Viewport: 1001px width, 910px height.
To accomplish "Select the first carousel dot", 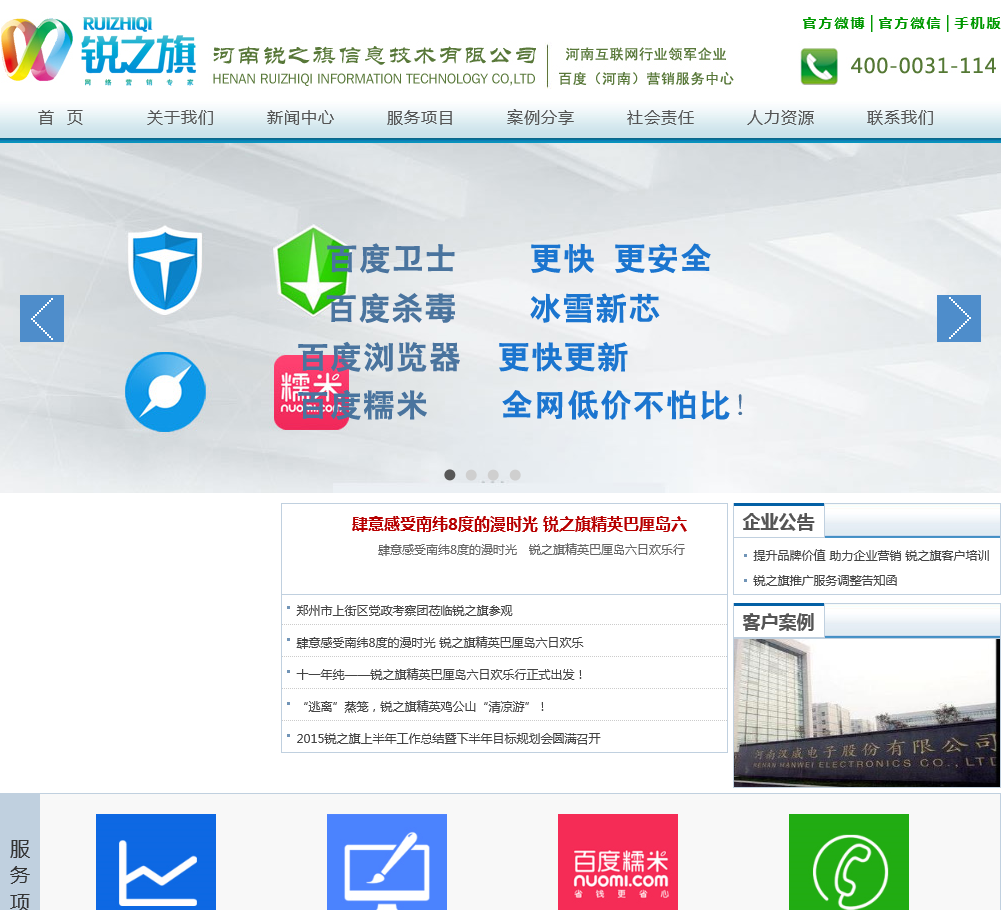I will tap(449, 475).
